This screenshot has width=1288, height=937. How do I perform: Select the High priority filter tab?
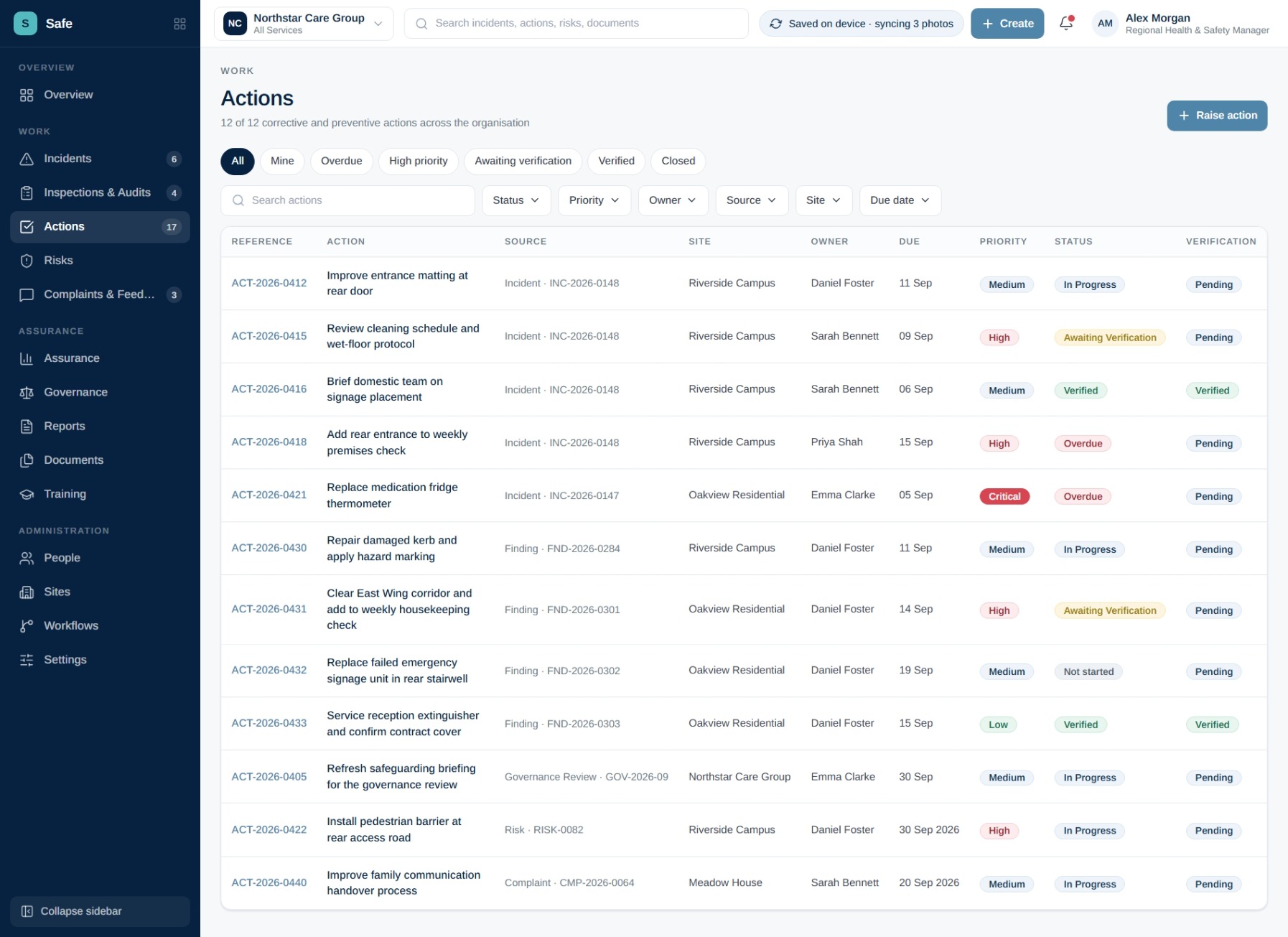pos(419,161)
